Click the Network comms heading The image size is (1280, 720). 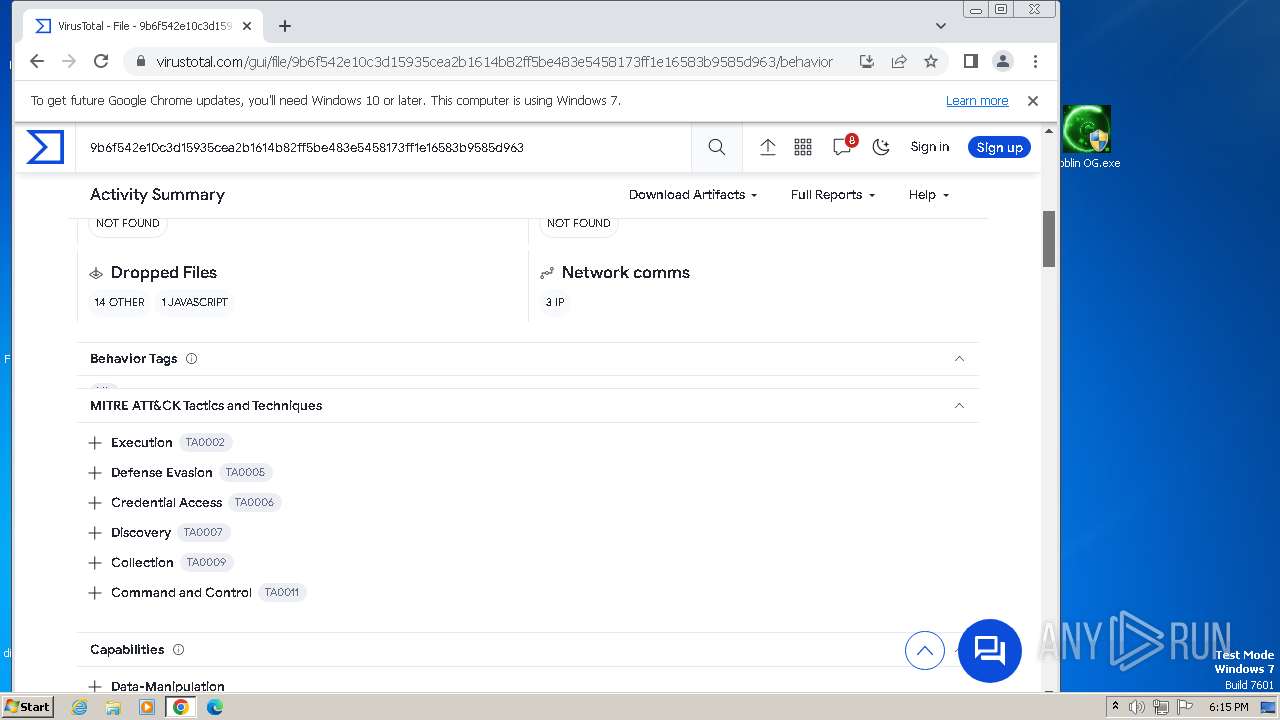[626, 272]
